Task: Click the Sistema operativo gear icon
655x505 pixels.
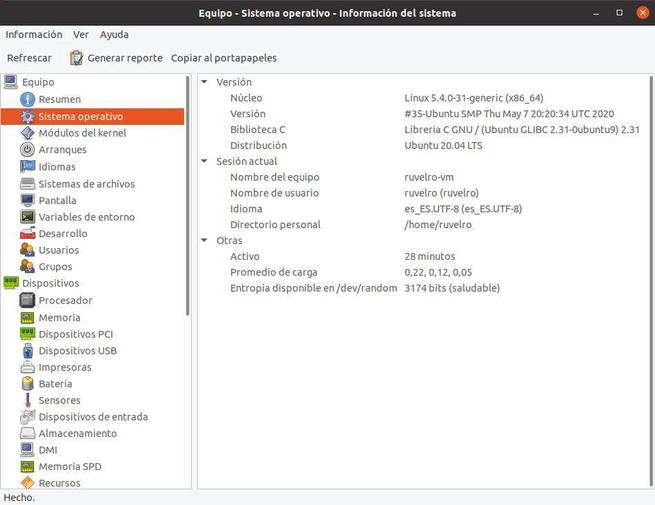Action: pyautogui.click(x=28, y=116)
